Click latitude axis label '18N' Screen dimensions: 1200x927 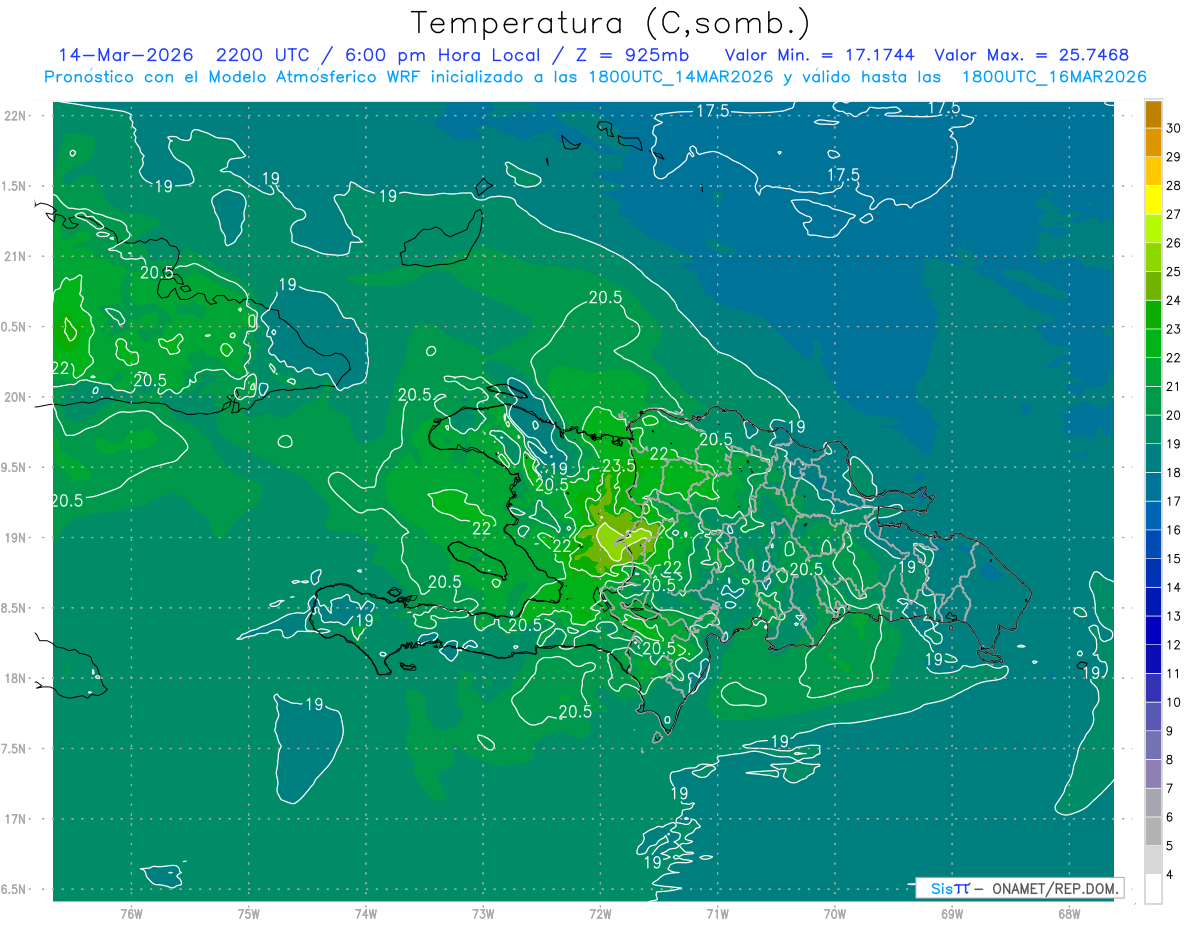(x=15, y=678)
